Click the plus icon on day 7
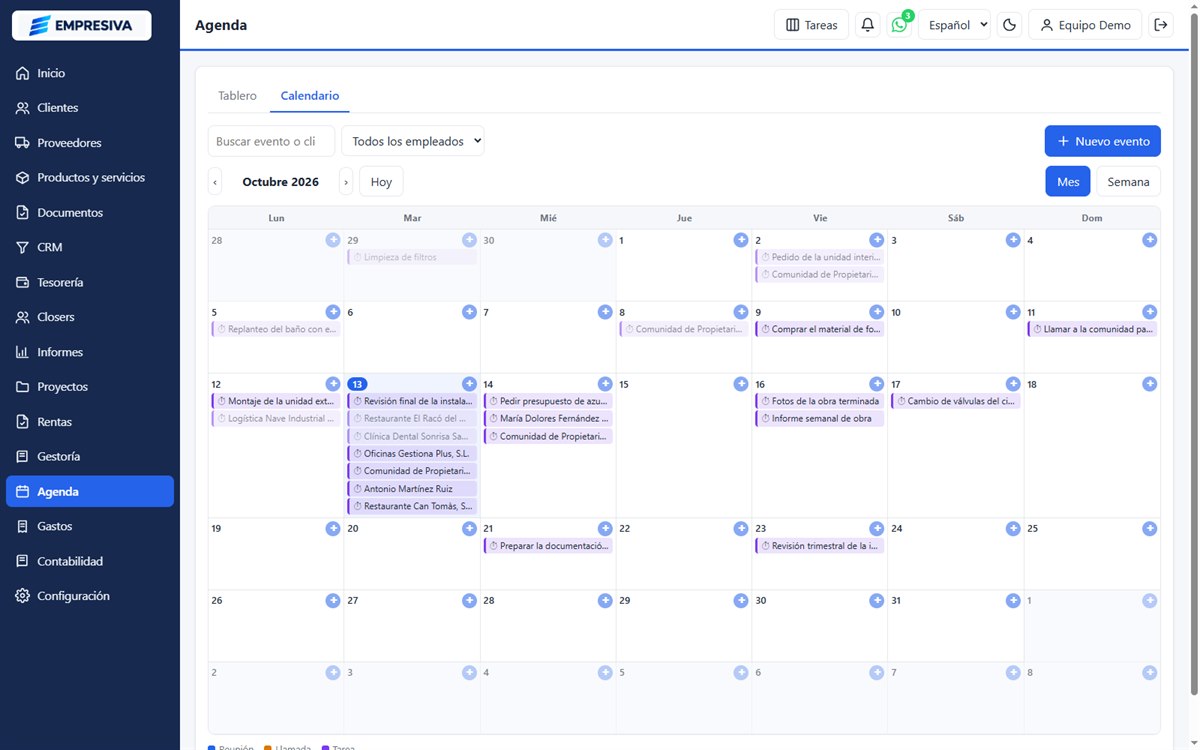 [x=605, y=312]
